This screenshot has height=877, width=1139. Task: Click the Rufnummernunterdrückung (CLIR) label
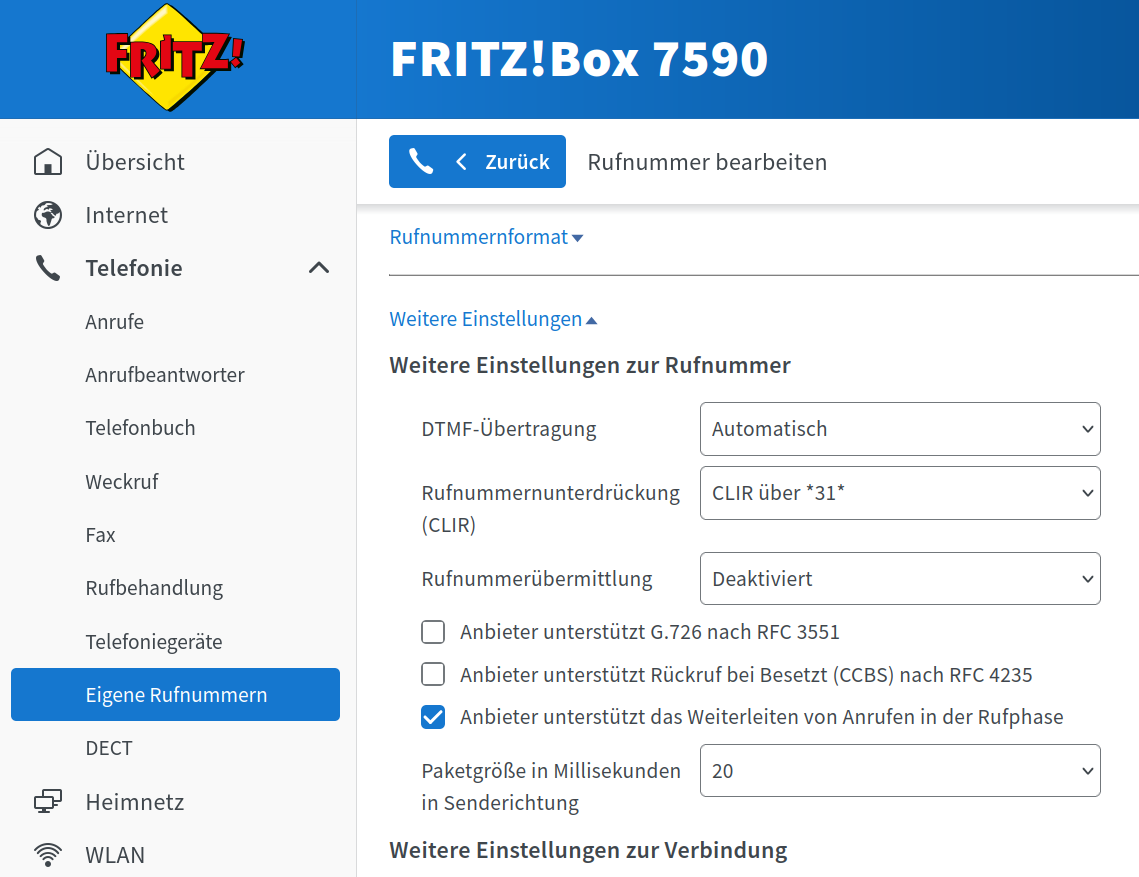(551, 509)
